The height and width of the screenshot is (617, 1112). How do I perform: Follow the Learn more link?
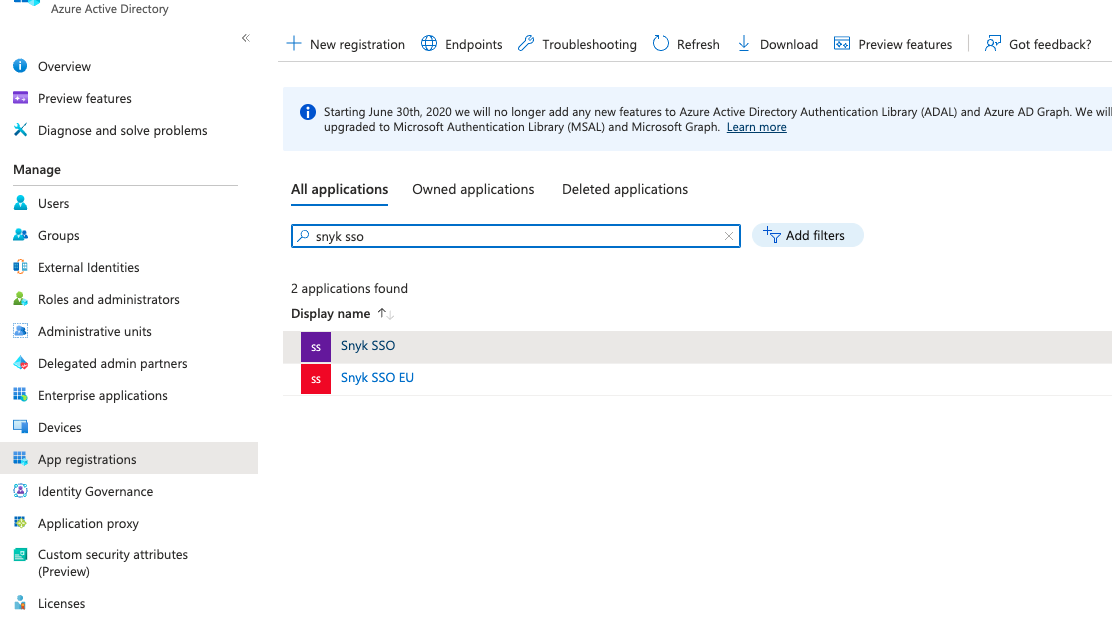[756, 127]
